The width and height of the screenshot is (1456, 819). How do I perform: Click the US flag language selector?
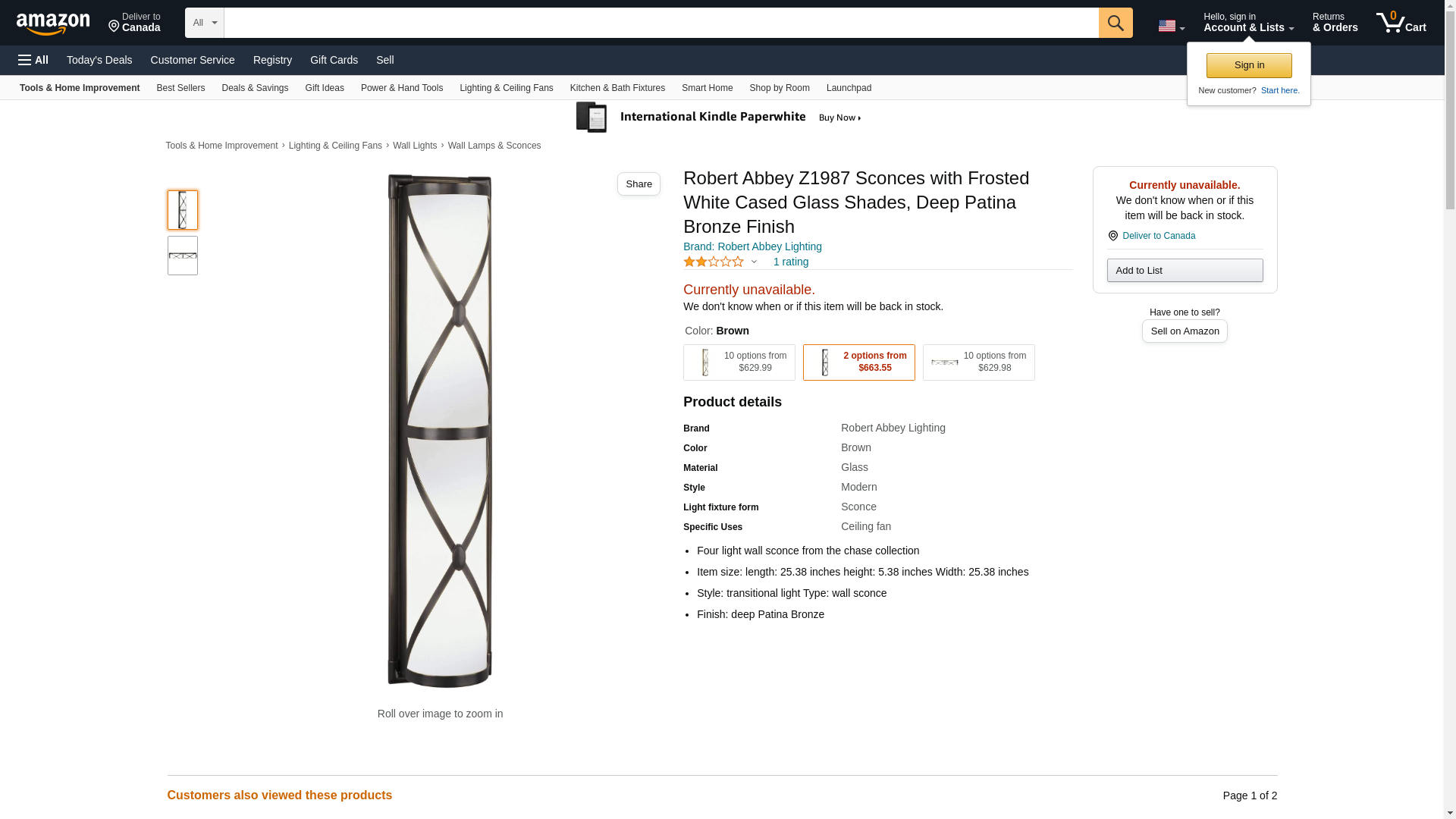(1171, 26)
